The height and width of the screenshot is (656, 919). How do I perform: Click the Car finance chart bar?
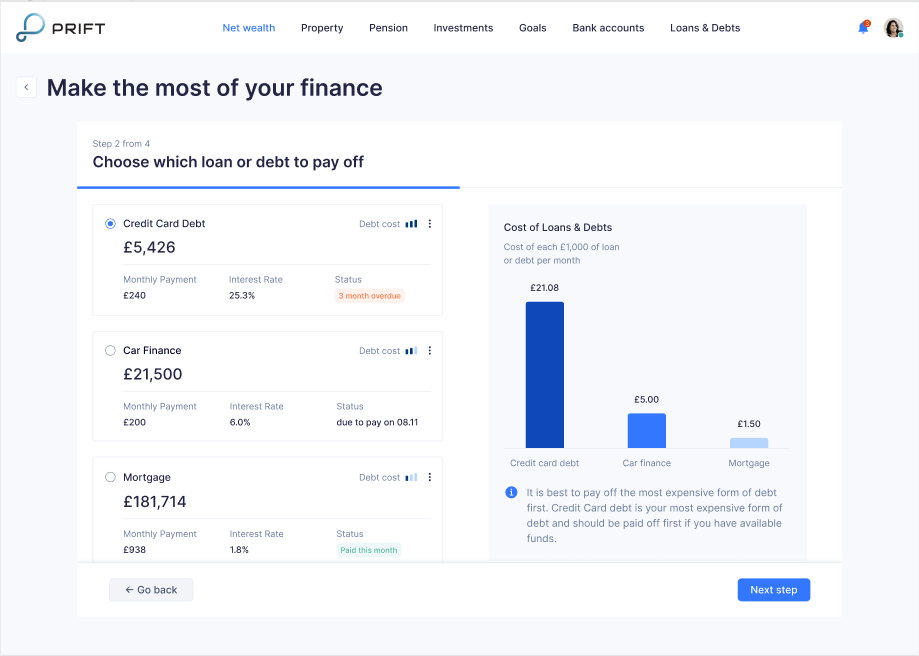tap(646, 430)
